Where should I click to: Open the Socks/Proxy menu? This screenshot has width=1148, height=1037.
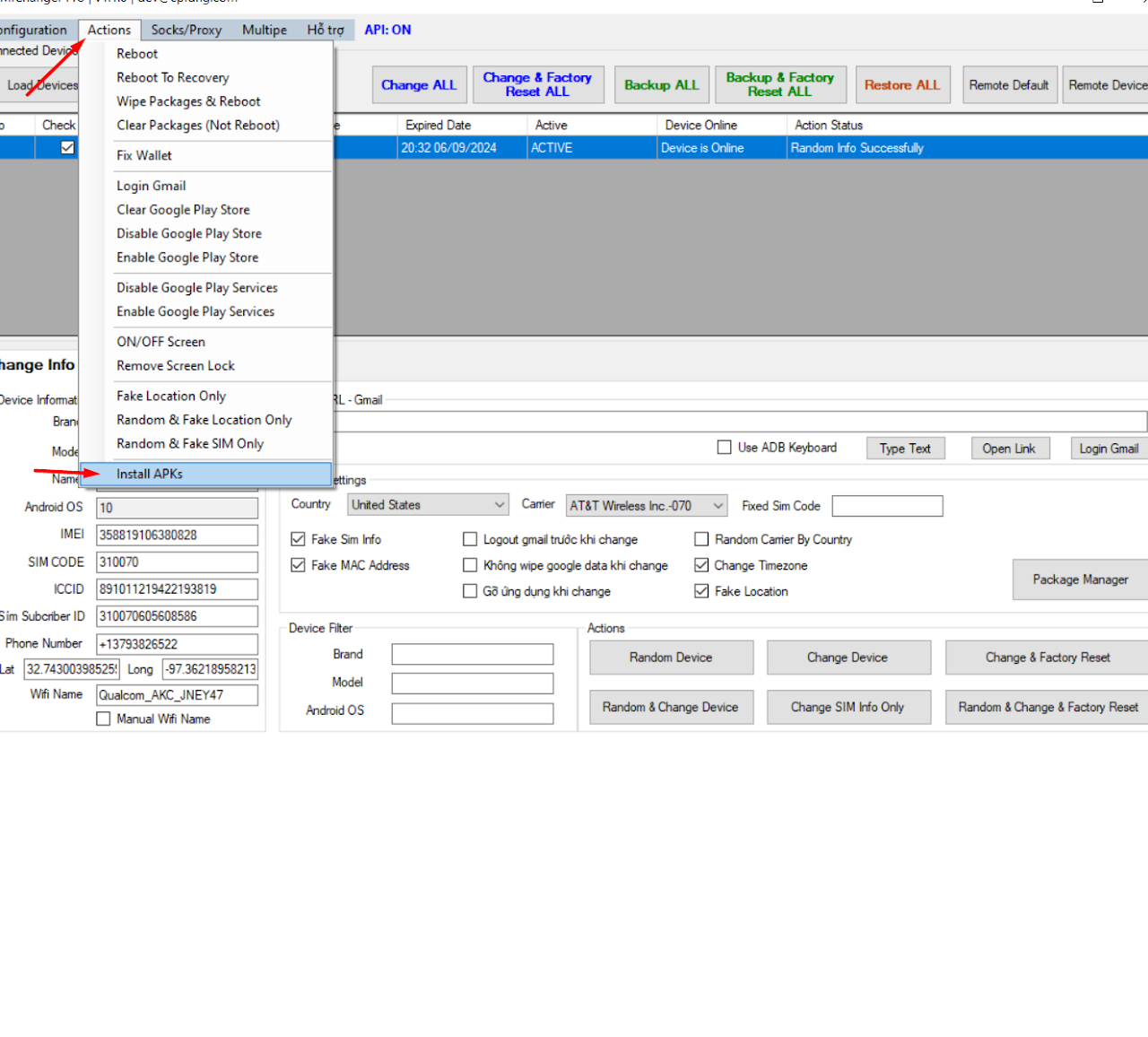pos(186,30)
